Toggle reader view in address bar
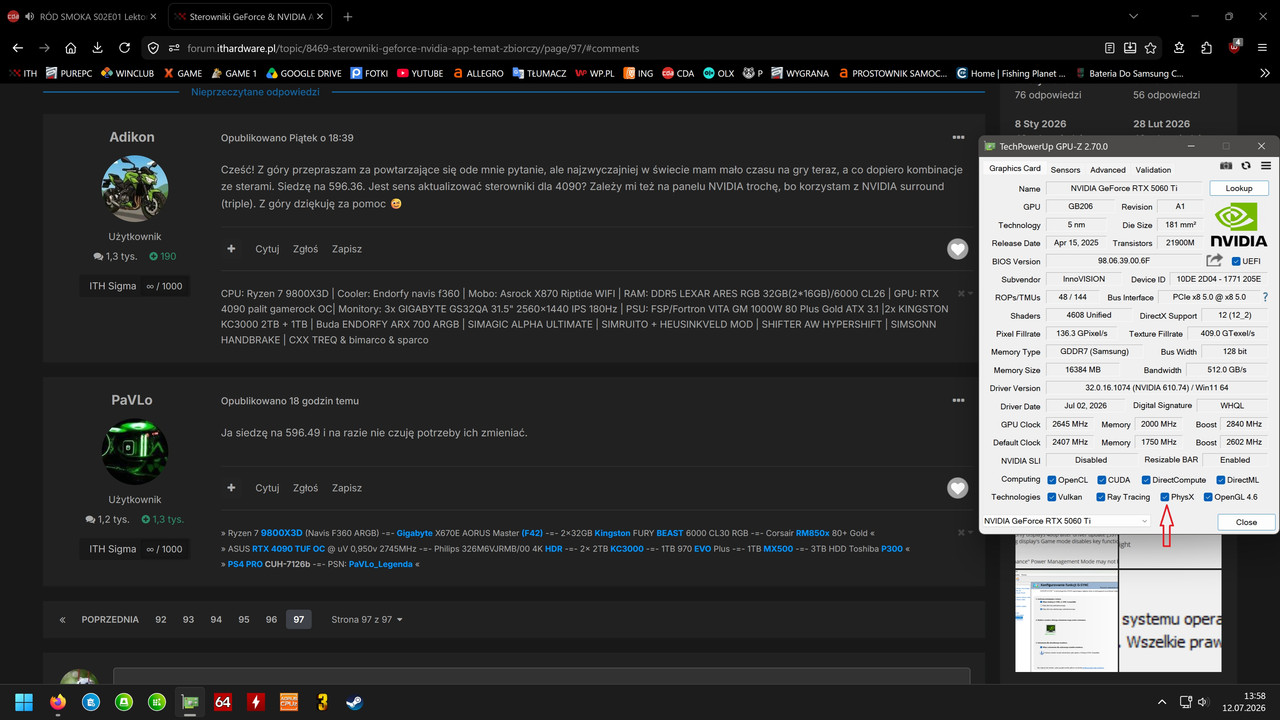The height and width of the screenshot is (720, 1280). coord(1110,48)
